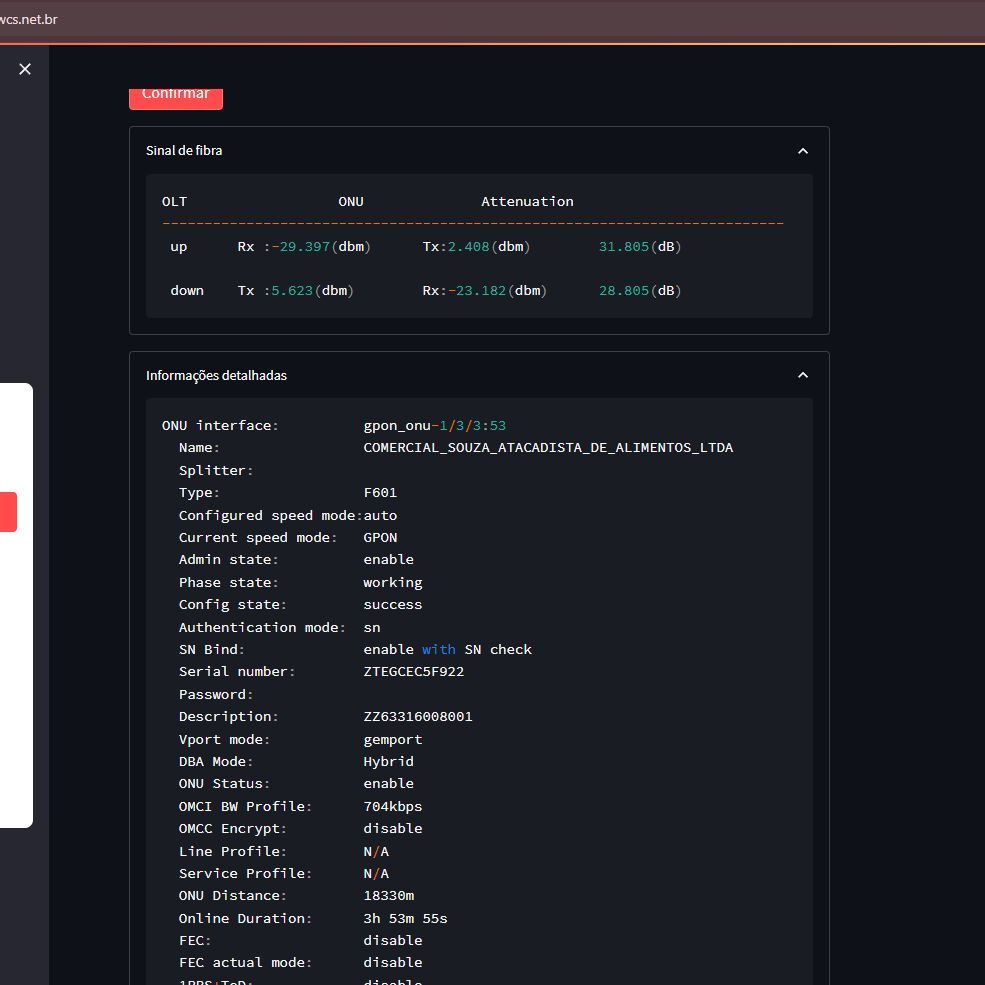Click the Splitter label
This screenshot has width=985, height=985.
tap(216, 471)
